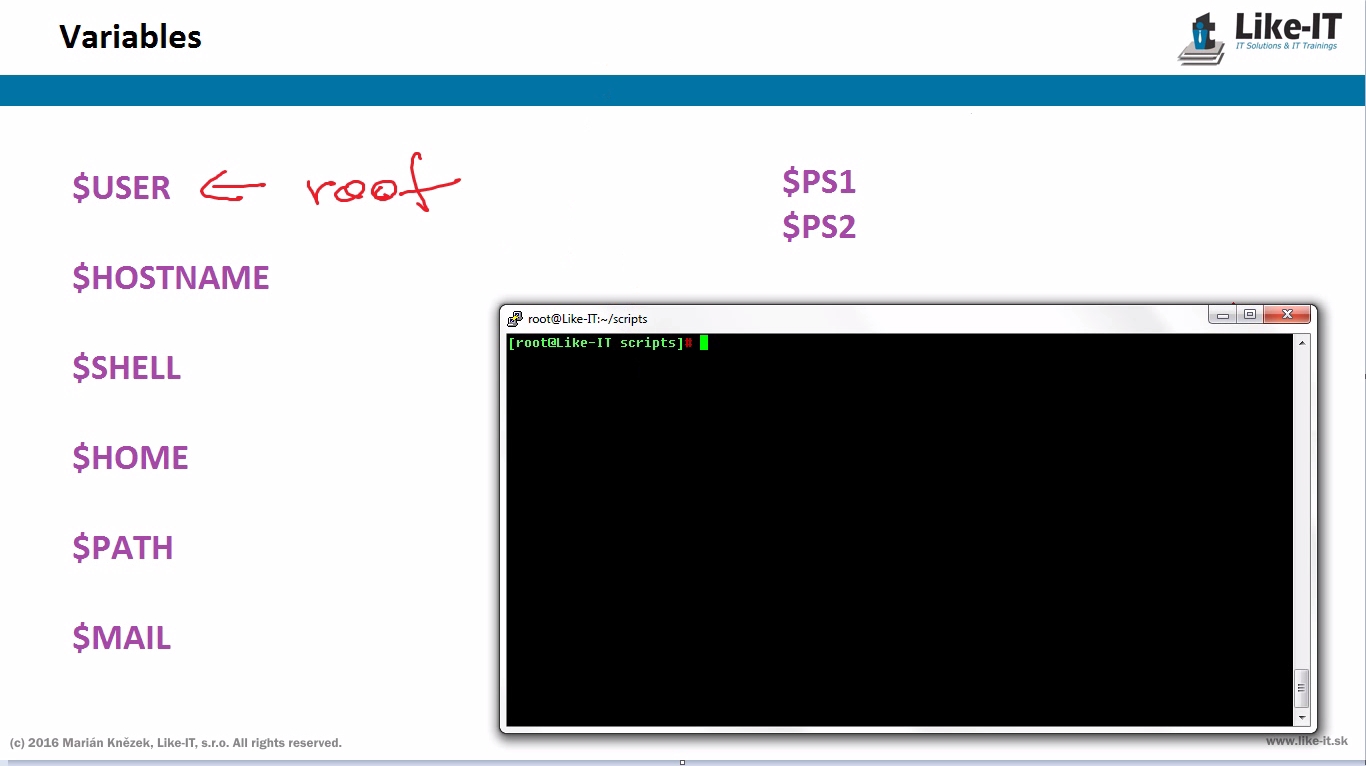Screen dimensions: 1366x766
Task: Click the red handwritten arrow annotation
Action: tap(232, 188)
